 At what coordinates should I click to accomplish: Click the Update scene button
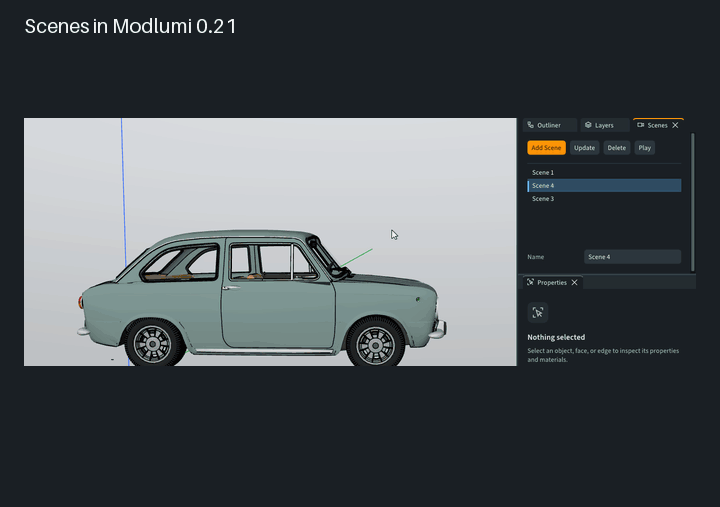[x=585, y=148]
